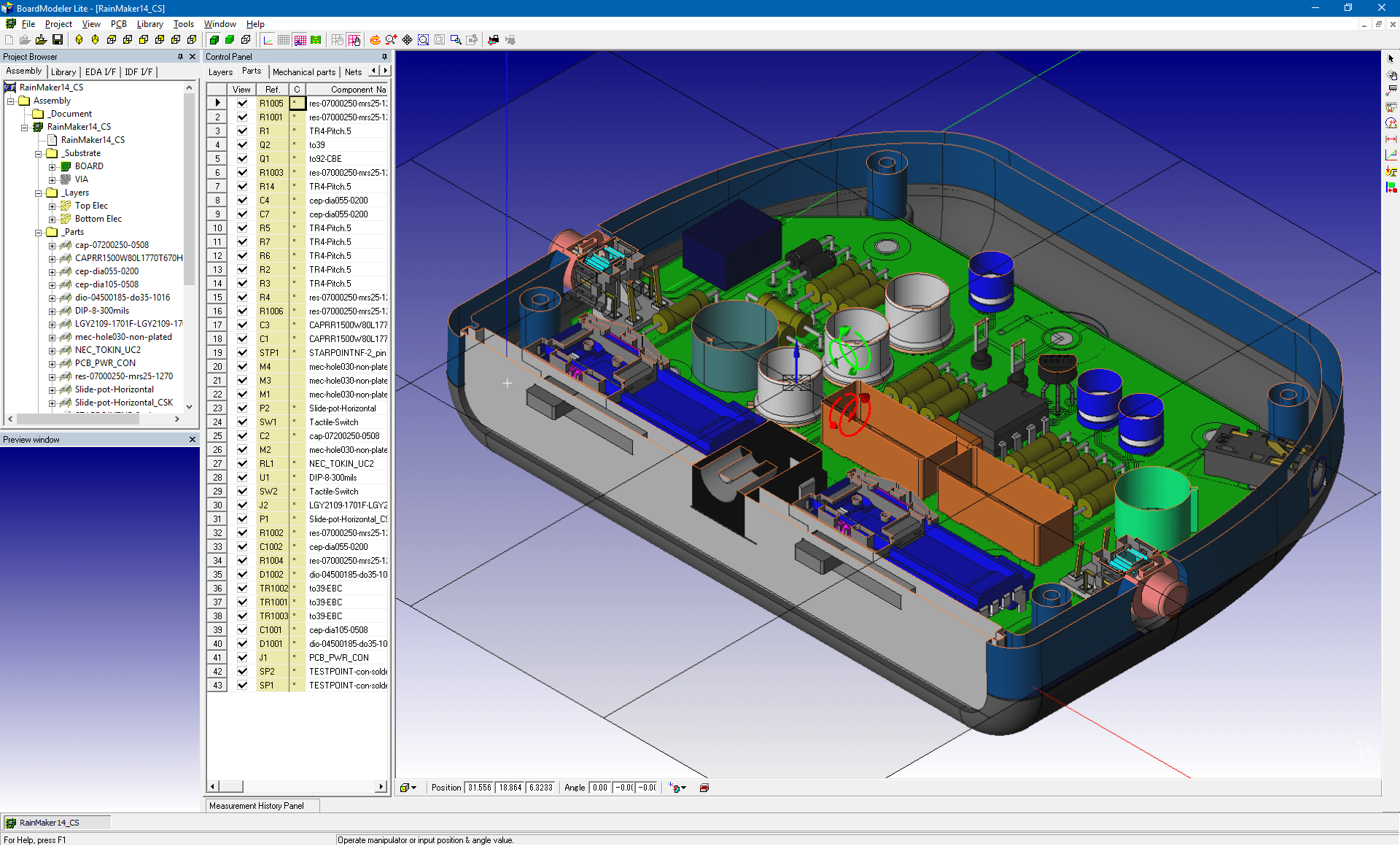Viewport: 1400px width, 846px height.
Task: Click the Save floppy disk icon
Action: (x=57, y=40)
